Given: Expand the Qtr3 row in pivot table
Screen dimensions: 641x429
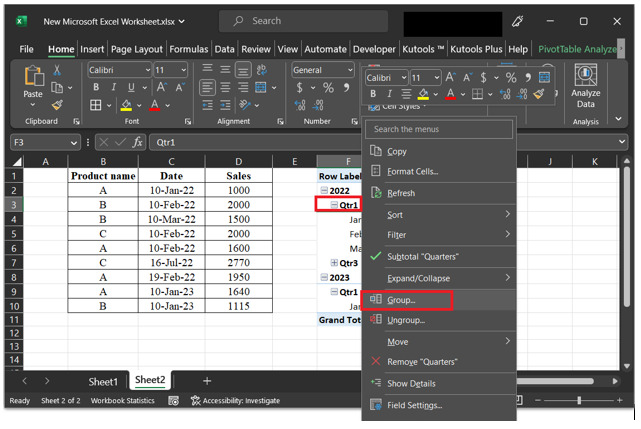Looking at the screenshot, I should (x=334, y=263).
